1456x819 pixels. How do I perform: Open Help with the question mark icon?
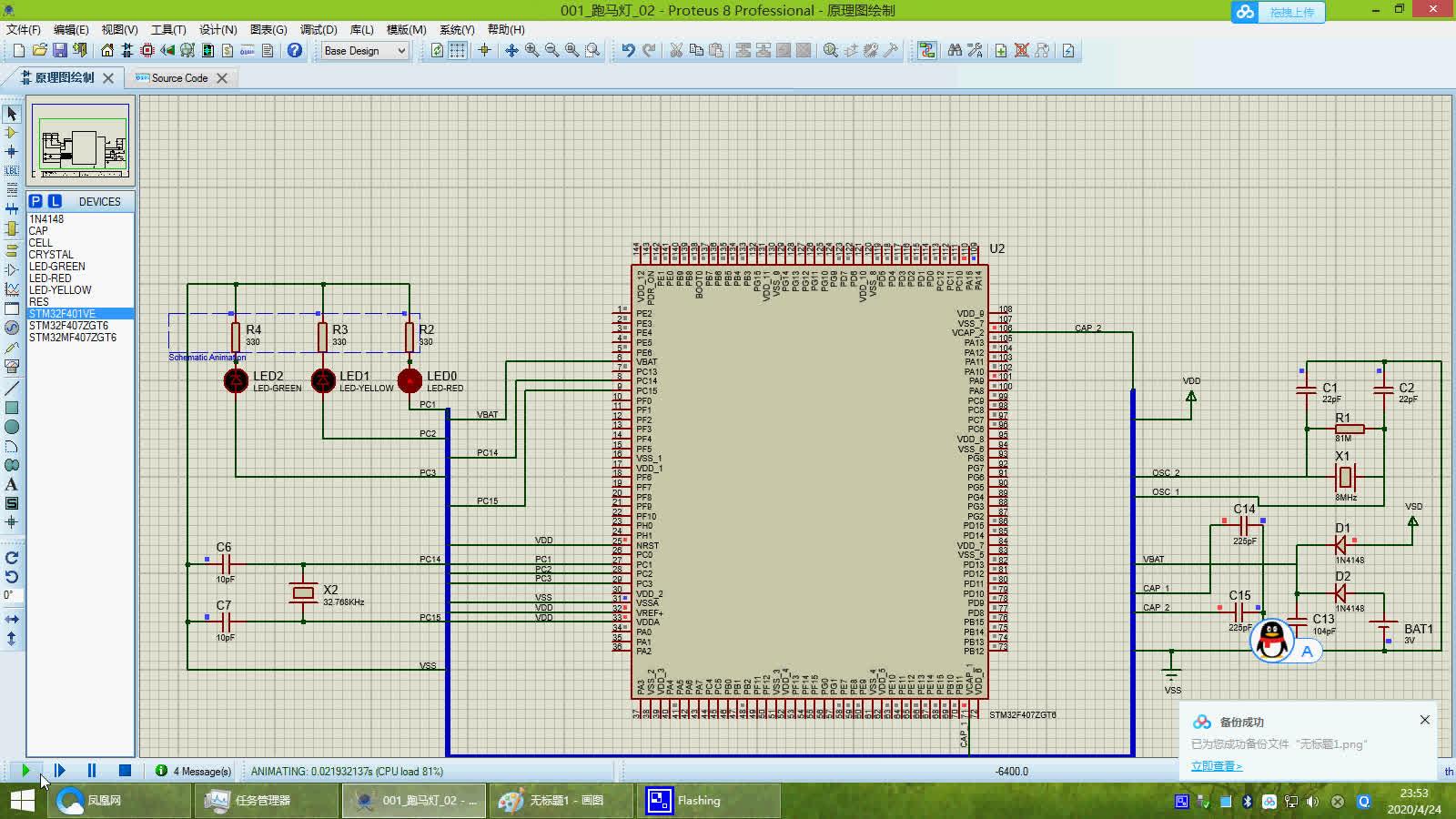click(x=295, y=51)
